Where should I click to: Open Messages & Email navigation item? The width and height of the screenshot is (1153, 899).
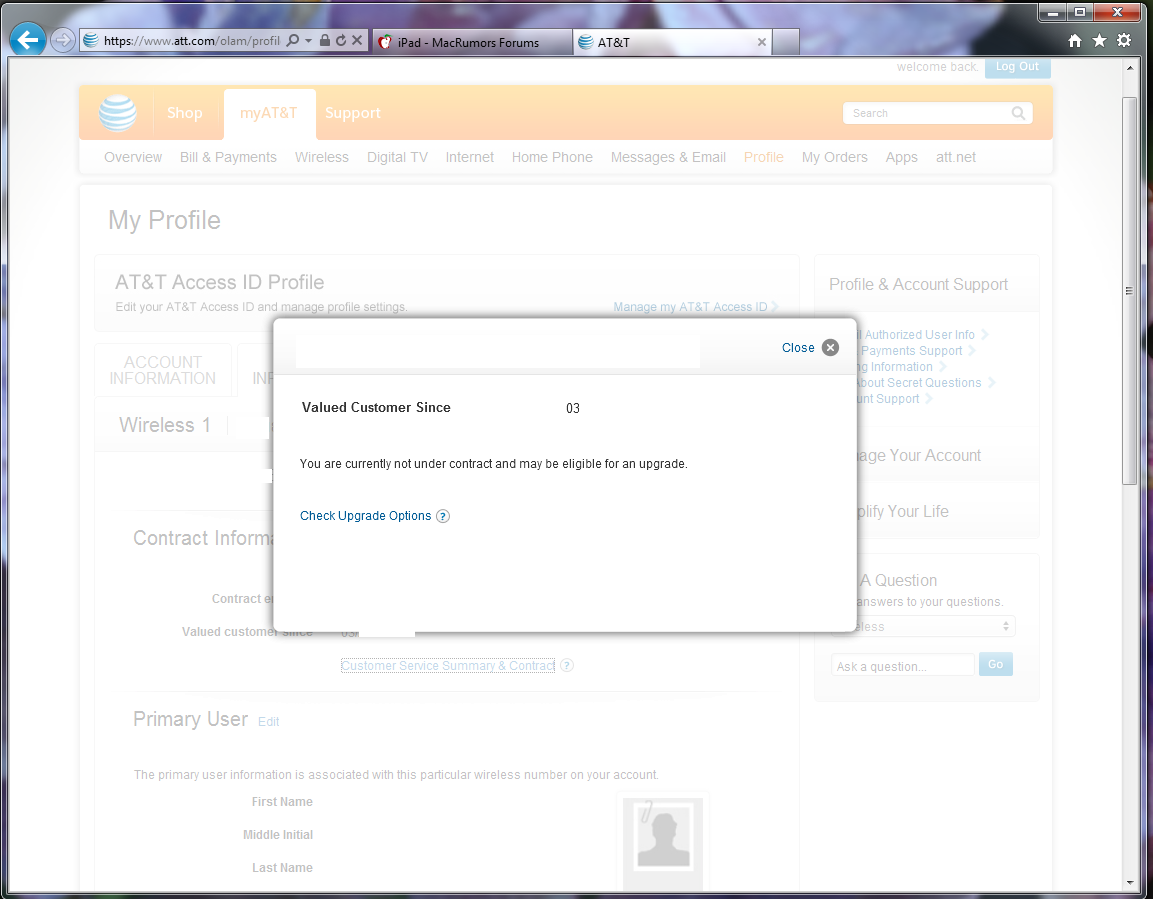[668, 157]
